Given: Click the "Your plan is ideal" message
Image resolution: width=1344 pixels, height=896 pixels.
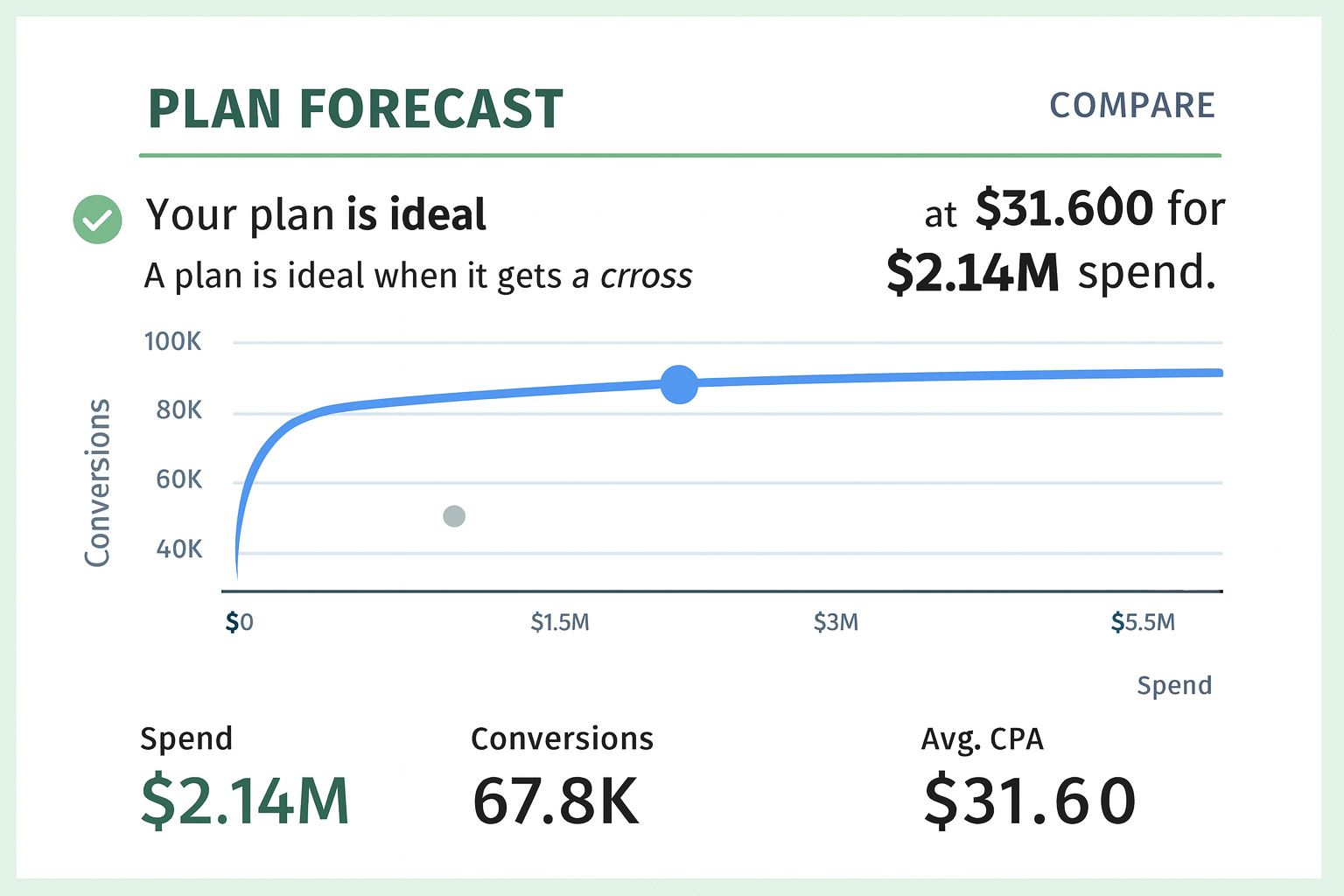Looking at the screenshot, I should click(x=316, y=214).
